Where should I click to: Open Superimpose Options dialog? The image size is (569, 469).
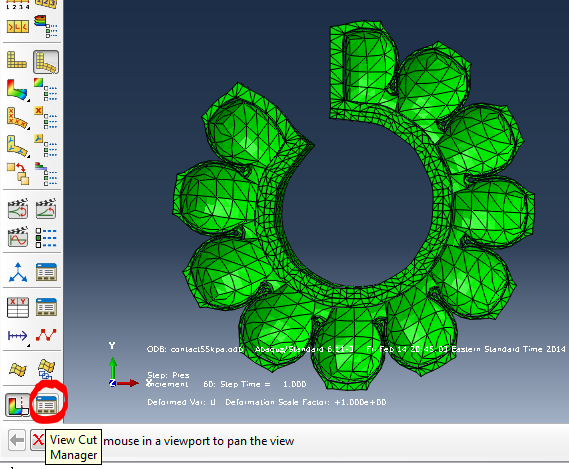[46, 174]
